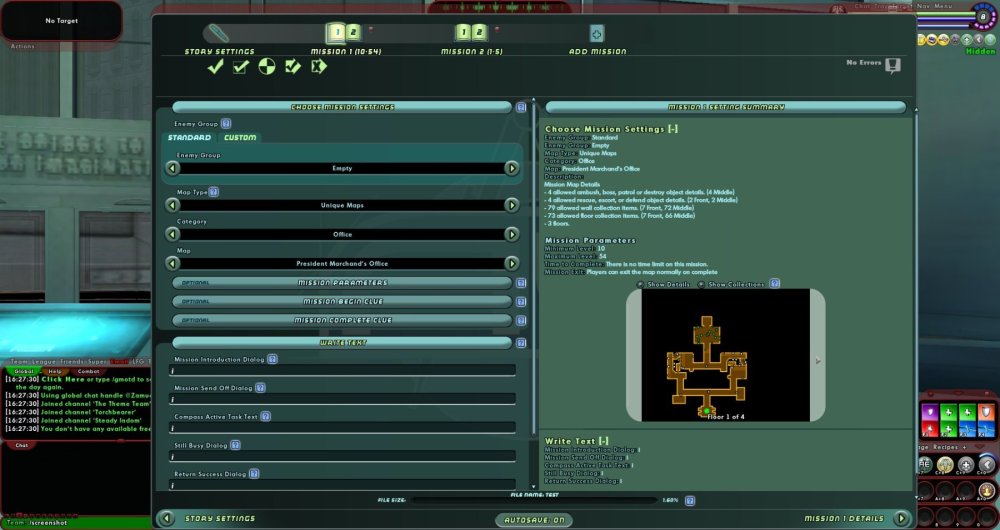Open help next to Write Text header
The width and height of the screenshot is (1000, 530).
coord(521,343)
